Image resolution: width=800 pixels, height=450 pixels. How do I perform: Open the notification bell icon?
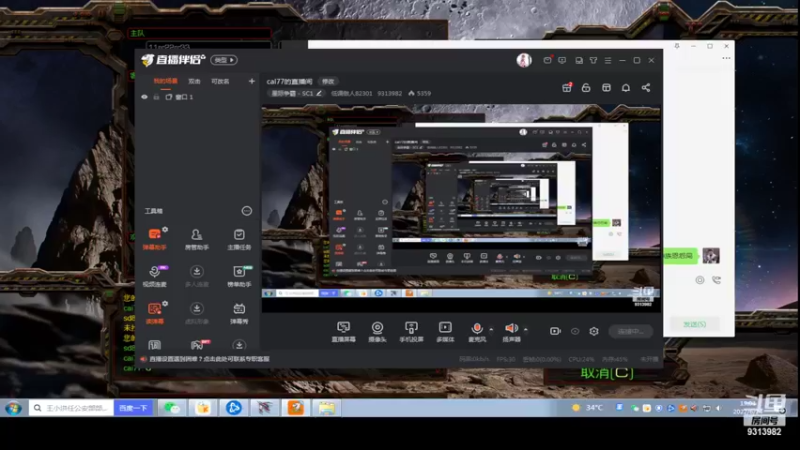626,88
